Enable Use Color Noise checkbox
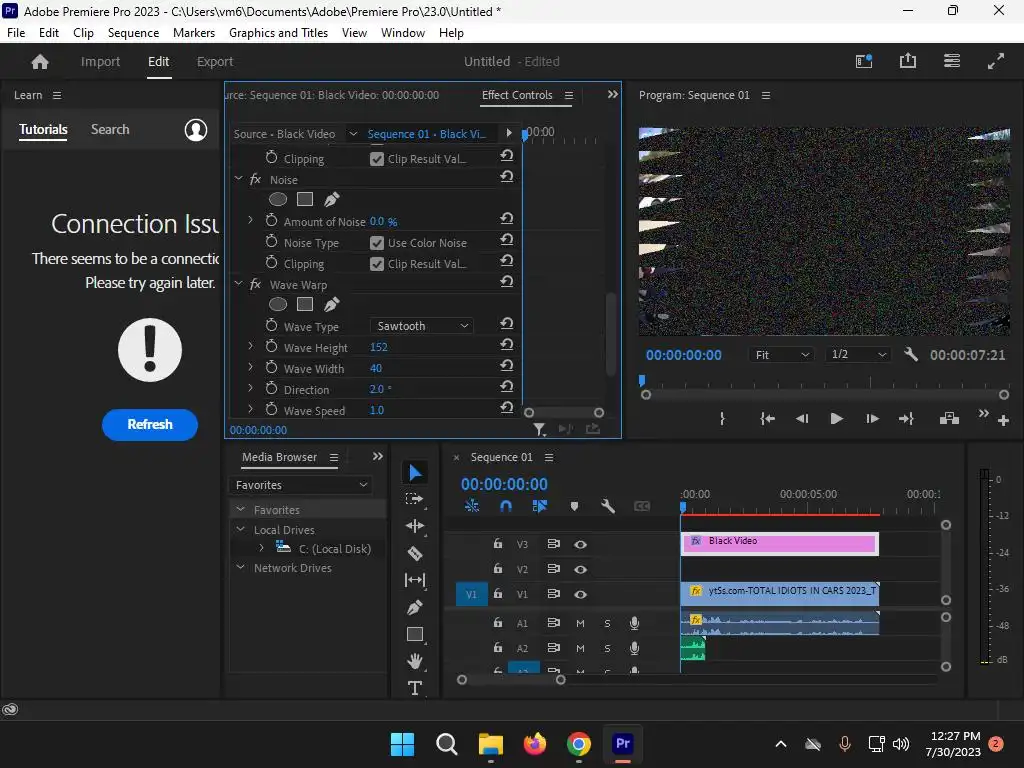The height and width of the screenshot is (768, 1024). [x=377, y=243]
